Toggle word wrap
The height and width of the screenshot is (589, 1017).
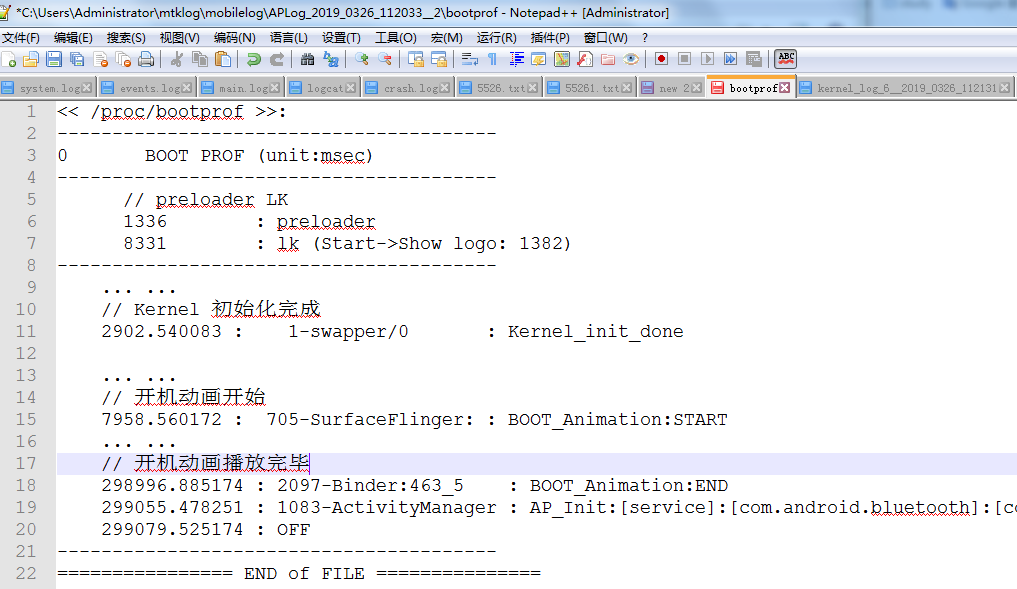click(469, 62)
